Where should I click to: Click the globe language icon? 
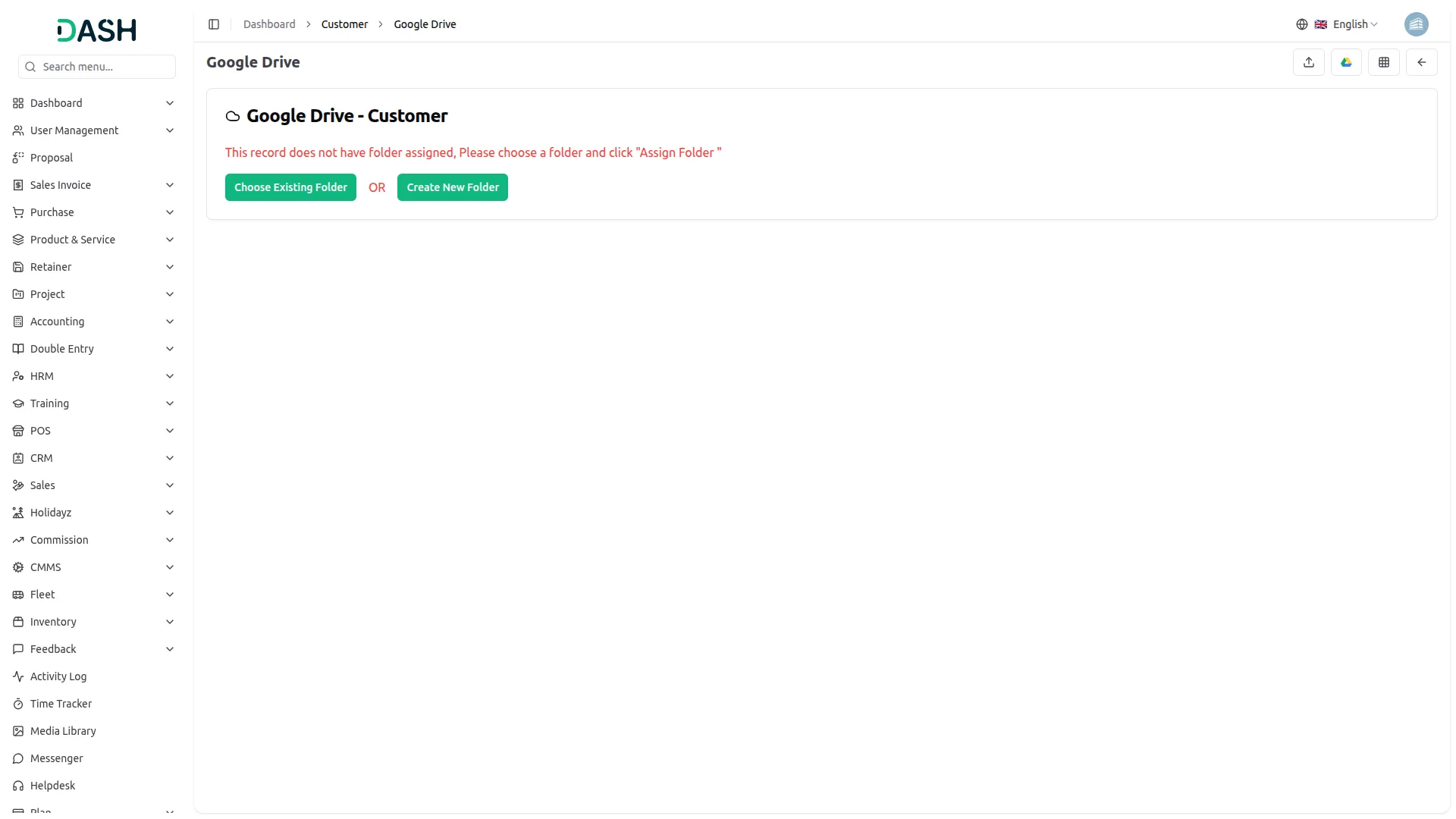coord(1301,24)
